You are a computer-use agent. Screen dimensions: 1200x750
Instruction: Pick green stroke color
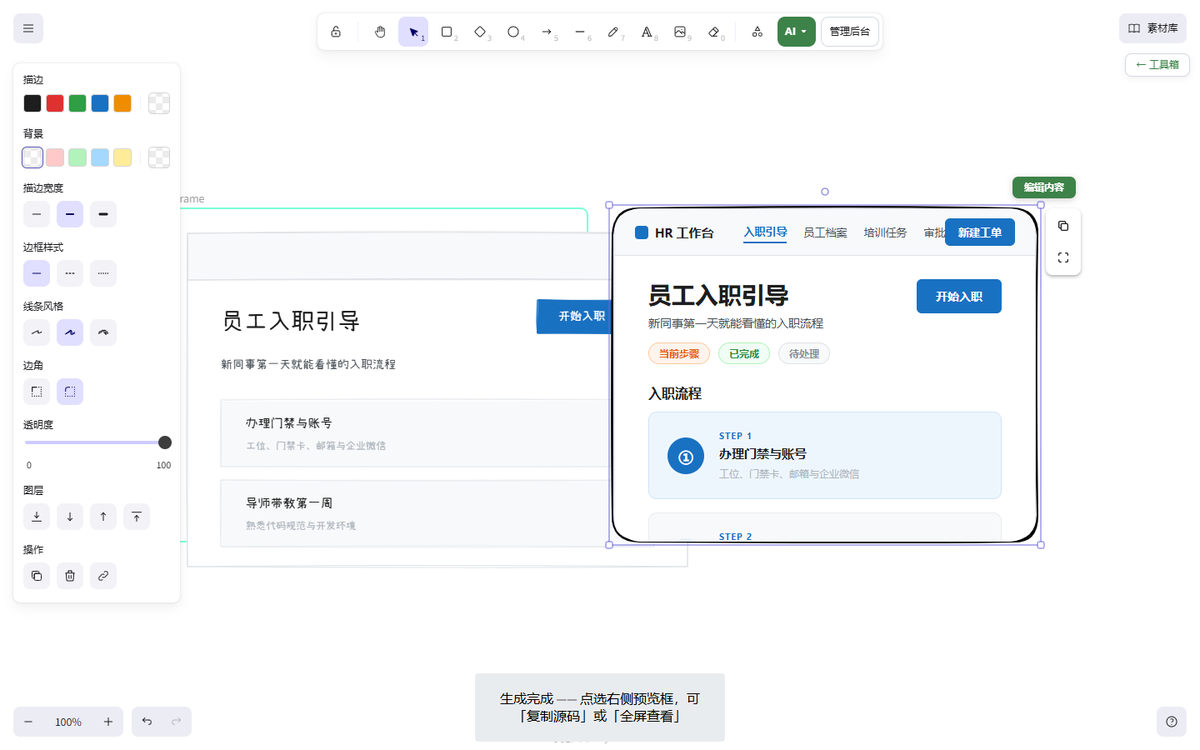tap(77, 103)
